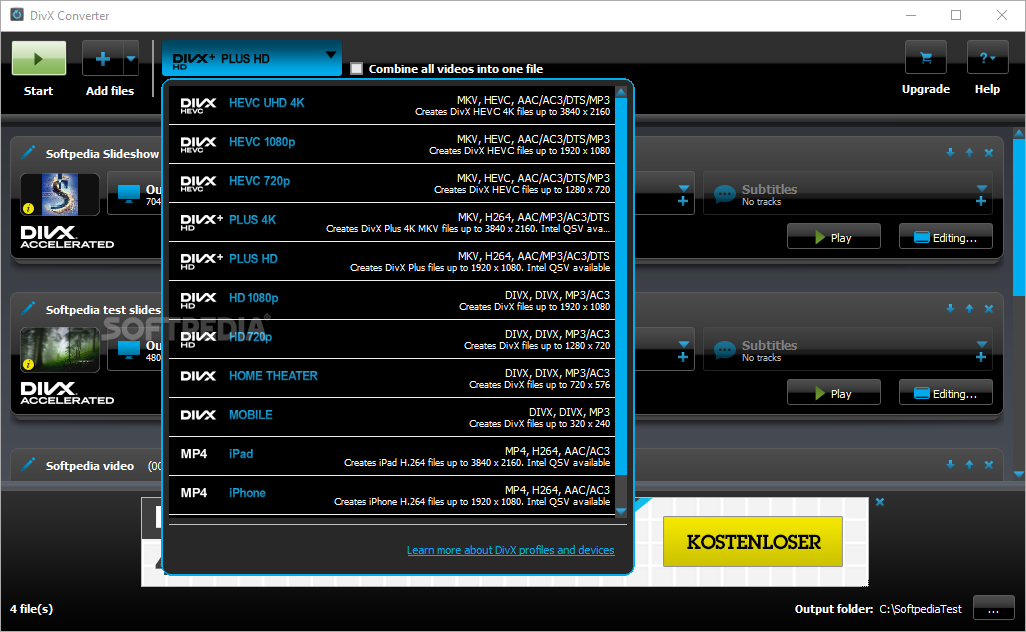Move Softpedia test slideshow down
1026x632 pixels.
click(x=950, y=308)
